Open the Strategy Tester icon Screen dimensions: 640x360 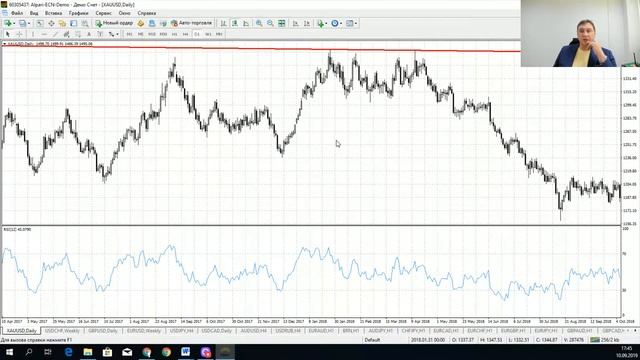(x=85, y=23)
